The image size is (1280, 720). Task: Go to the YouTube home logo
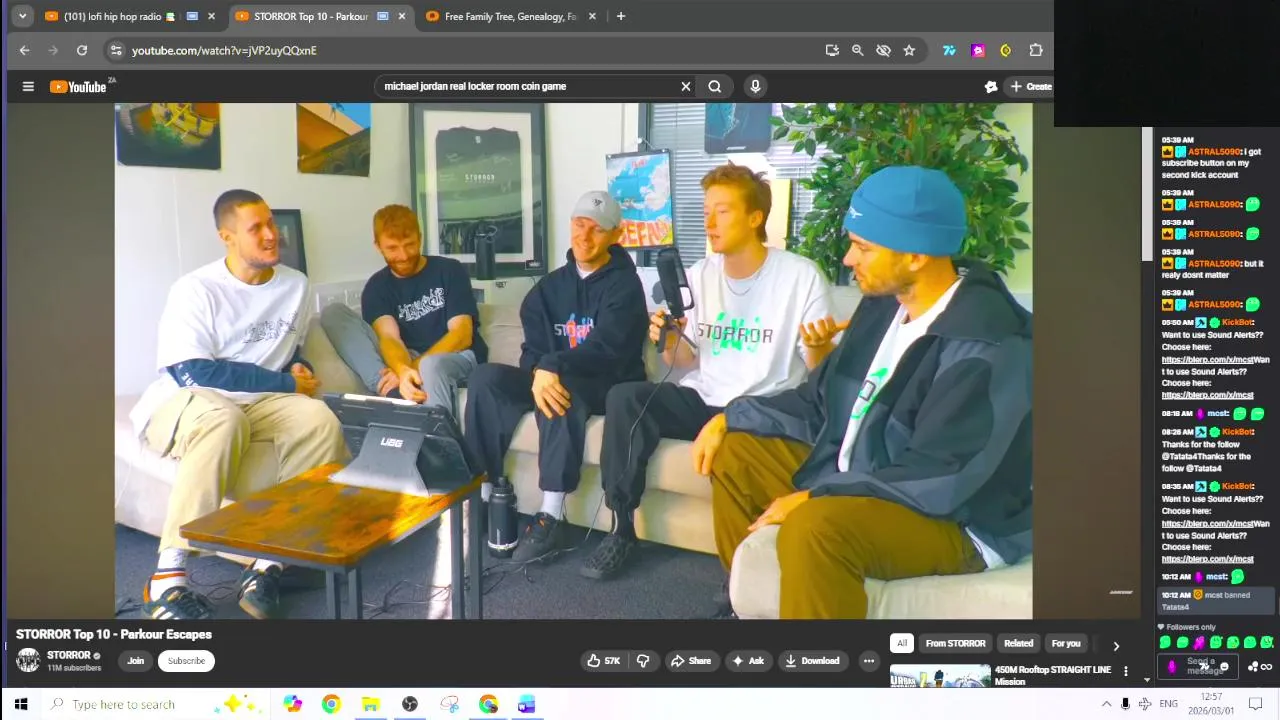79,87
